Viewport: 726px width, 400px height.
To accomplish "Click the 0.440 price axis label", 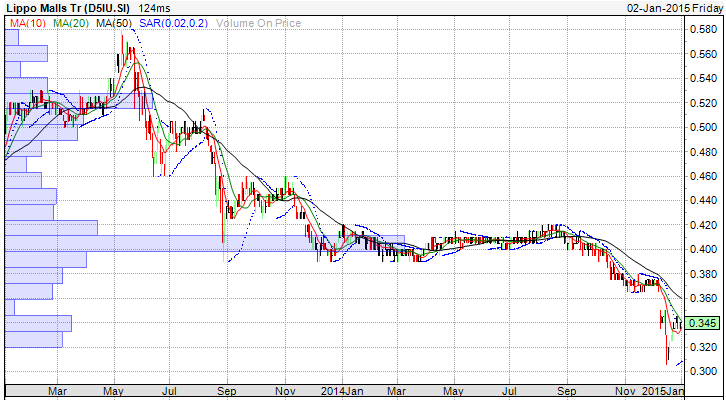I will [x=704, y=200].
